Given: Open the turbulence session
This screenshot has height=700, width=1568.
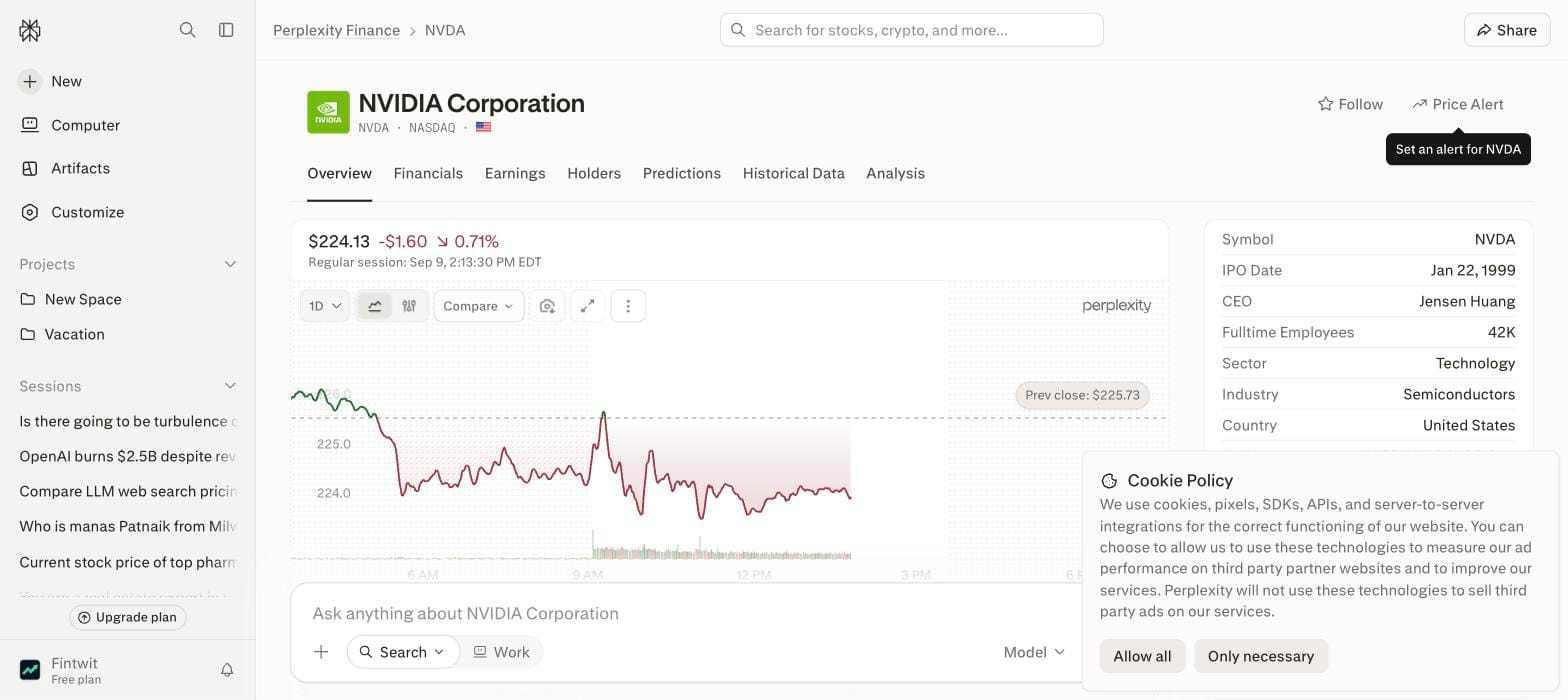Looking at the screenshot, I should pos(127,421).
